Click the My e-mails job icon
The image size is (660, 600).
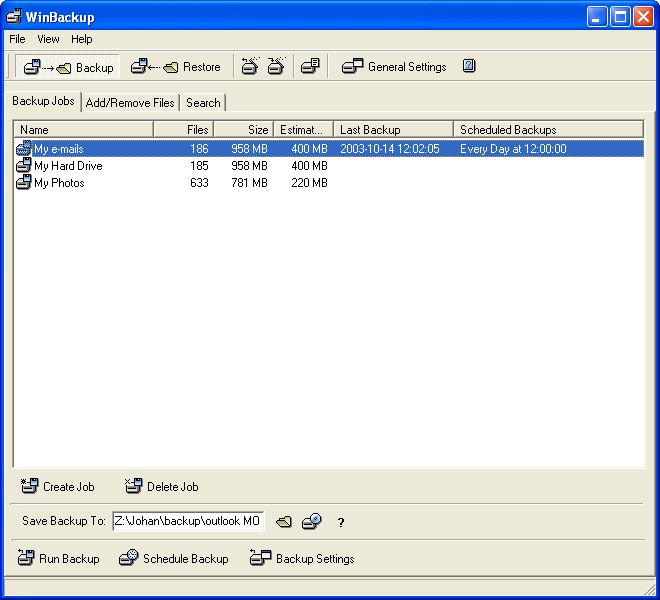[x=24, y=148]
